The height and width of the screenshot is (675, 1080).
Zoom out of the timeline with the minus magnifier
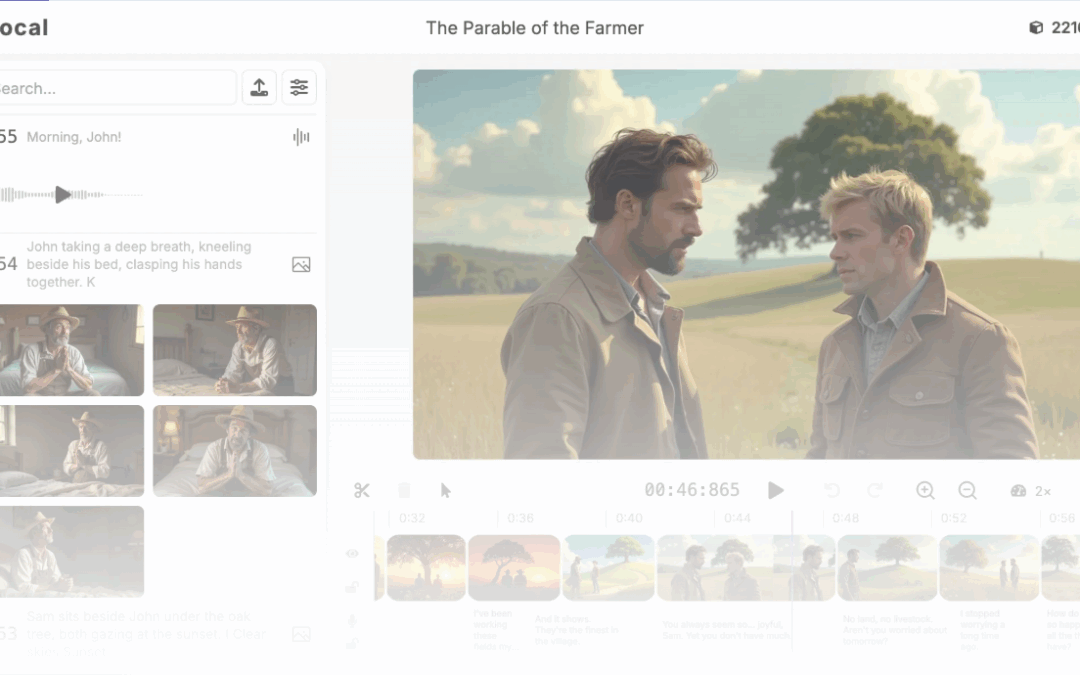(968, 490)
